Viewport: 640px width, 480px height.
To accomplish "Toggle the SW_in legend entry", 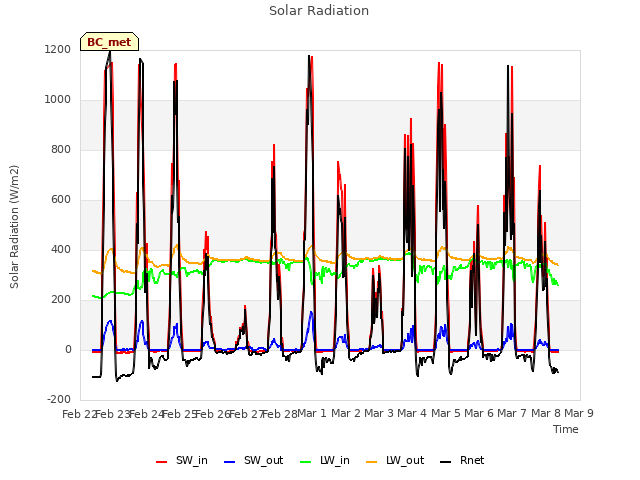I will pos(182,460).
